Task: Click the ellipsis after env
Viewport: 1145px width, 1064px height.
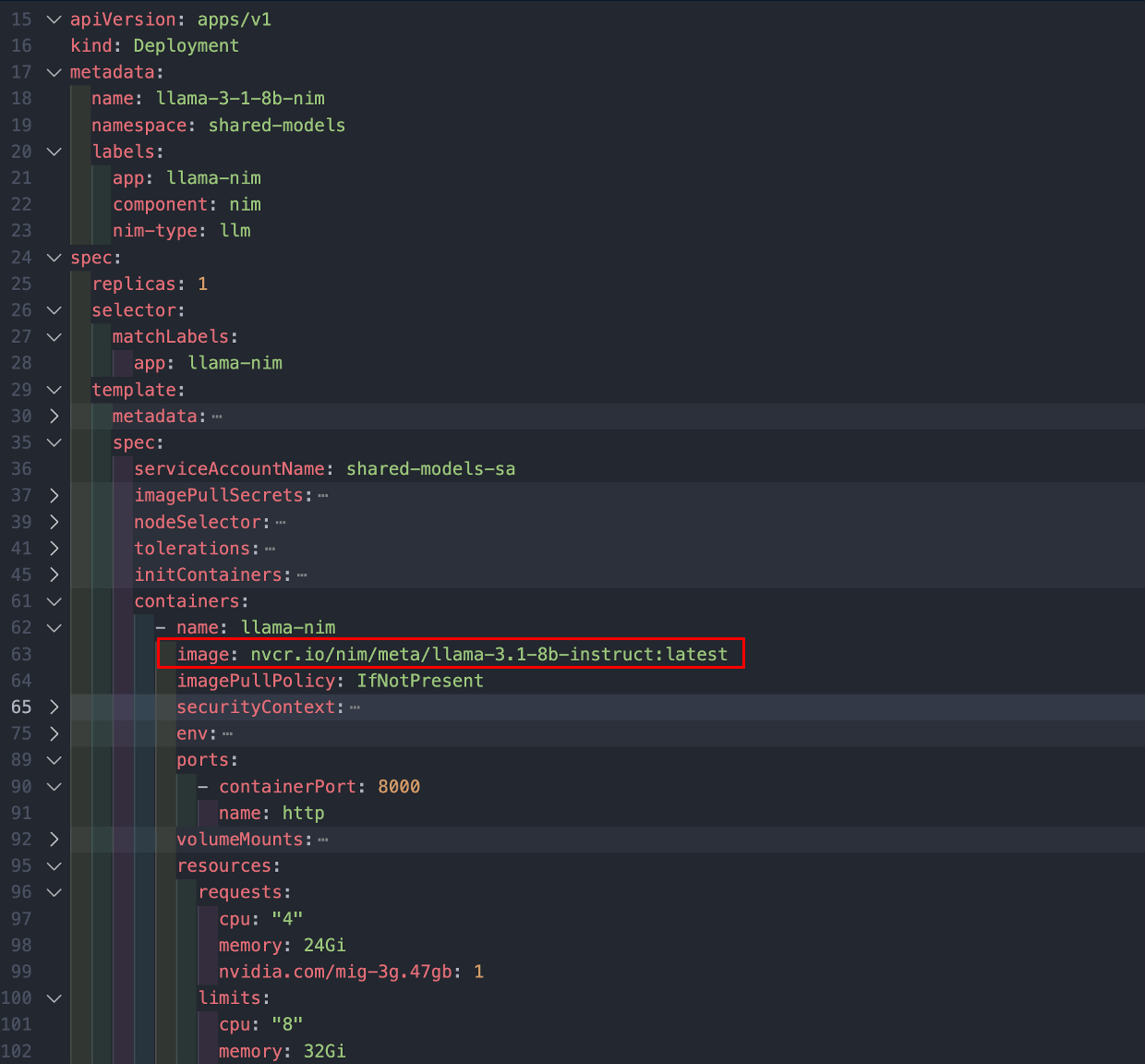Action: tap(228, 734)
